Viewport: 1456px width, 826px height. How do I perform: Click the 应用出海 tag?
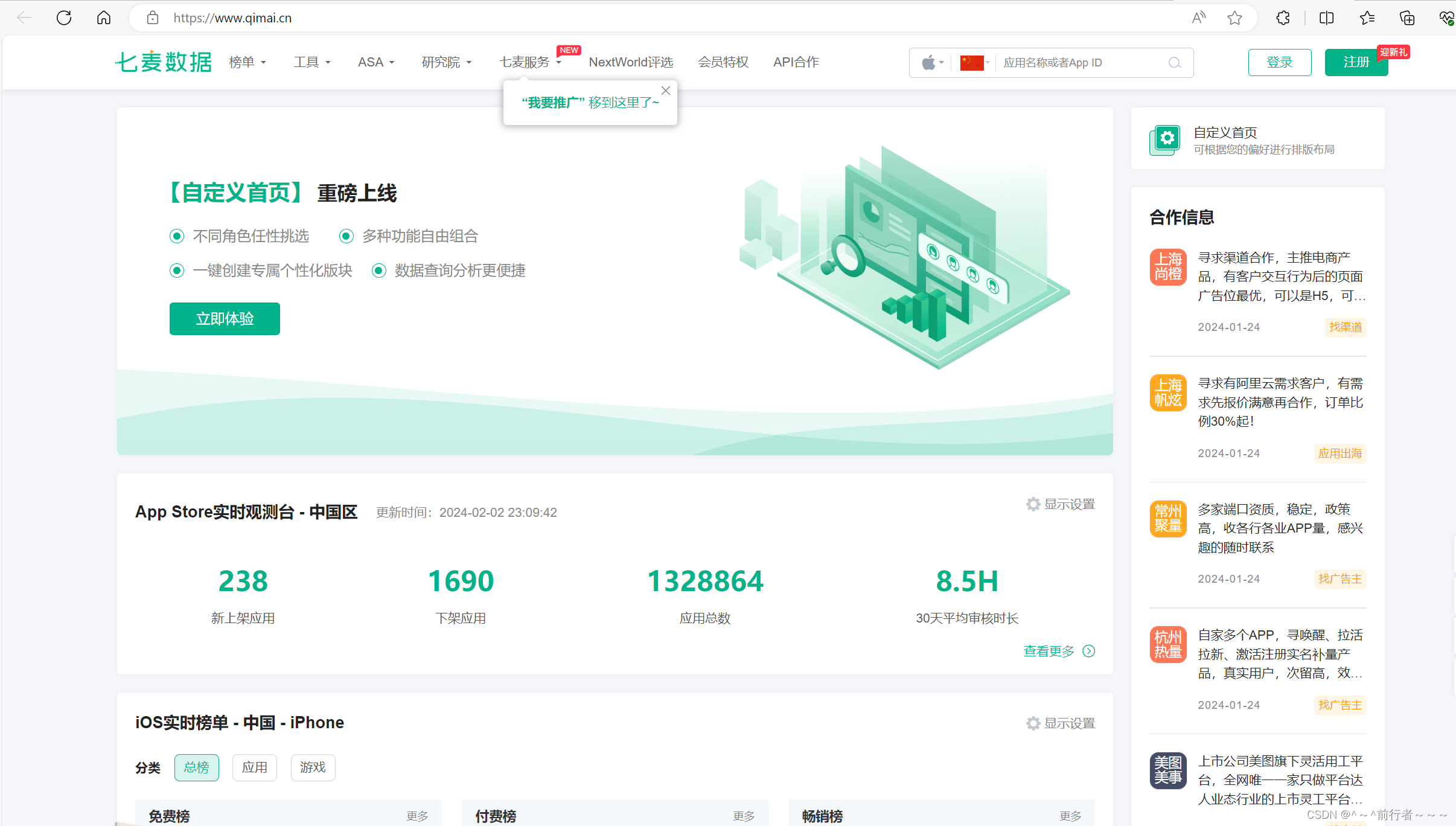[x=1340, y=453]
